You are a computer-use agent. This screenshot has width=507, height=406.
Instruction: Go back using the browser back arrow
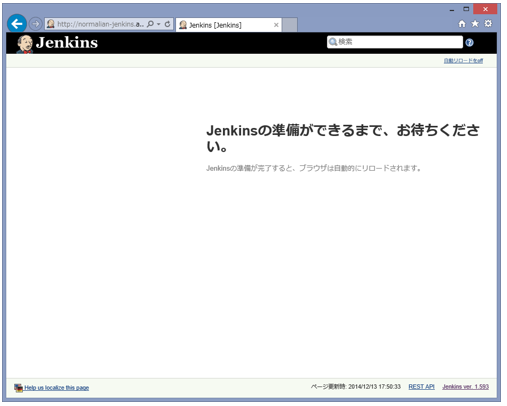pyautogui.click(x=17, y=23)
